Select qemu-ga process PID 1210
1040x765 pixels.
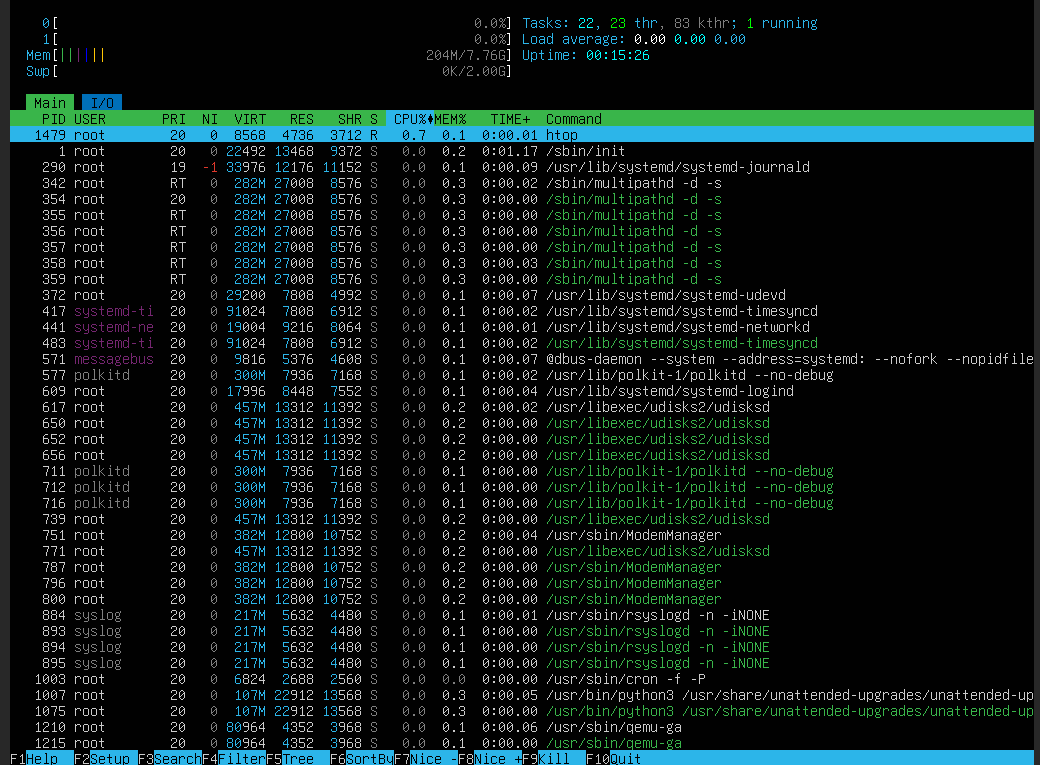pos(522,727)
